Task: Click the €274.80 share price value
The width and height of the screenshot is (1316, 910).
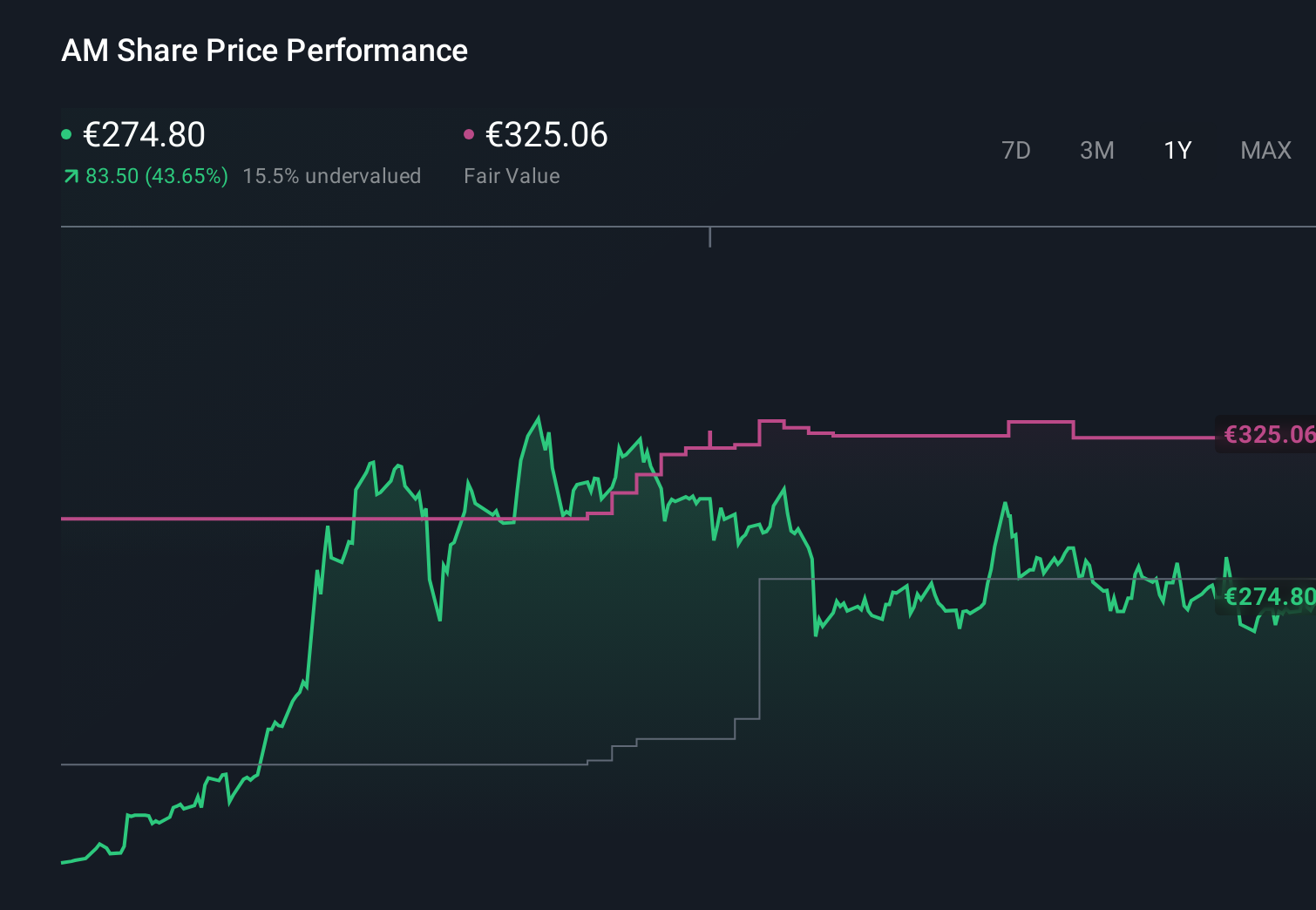Action: pyautogui.click(x=144, y=135)
